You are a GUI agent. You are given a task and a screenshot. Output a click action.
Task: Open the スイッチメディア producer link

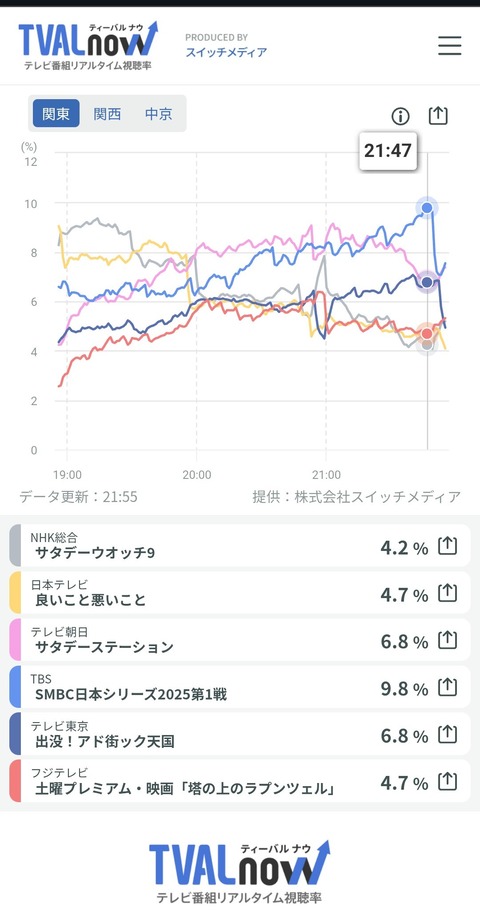[226, 52]
